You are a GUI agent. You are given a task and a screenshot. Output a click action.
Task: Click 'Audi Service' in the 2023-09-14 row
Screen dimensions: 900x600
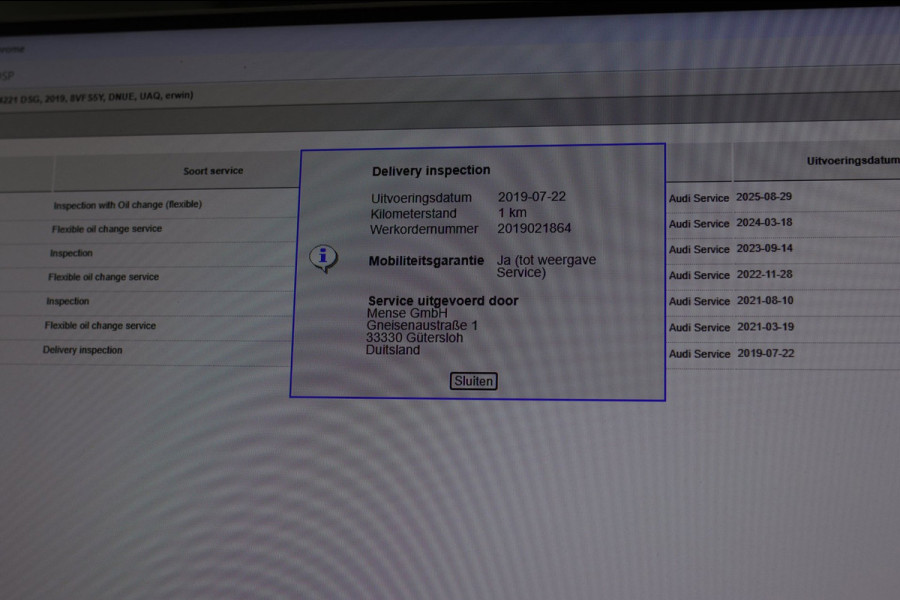pos(699,250)
